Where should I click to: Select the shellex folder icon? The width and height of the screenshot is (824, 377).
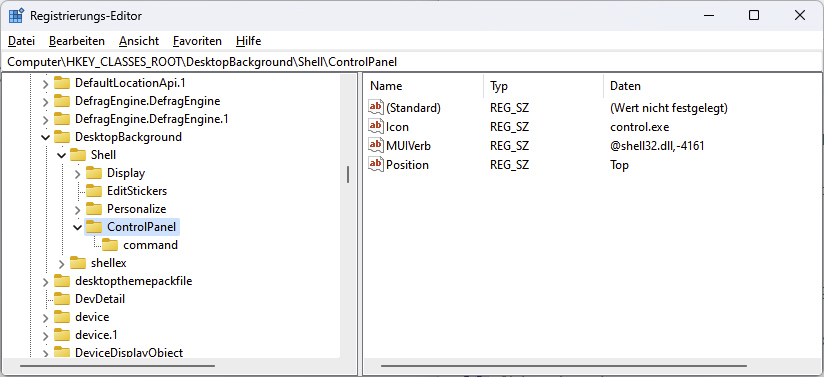(x=78, y=262)
